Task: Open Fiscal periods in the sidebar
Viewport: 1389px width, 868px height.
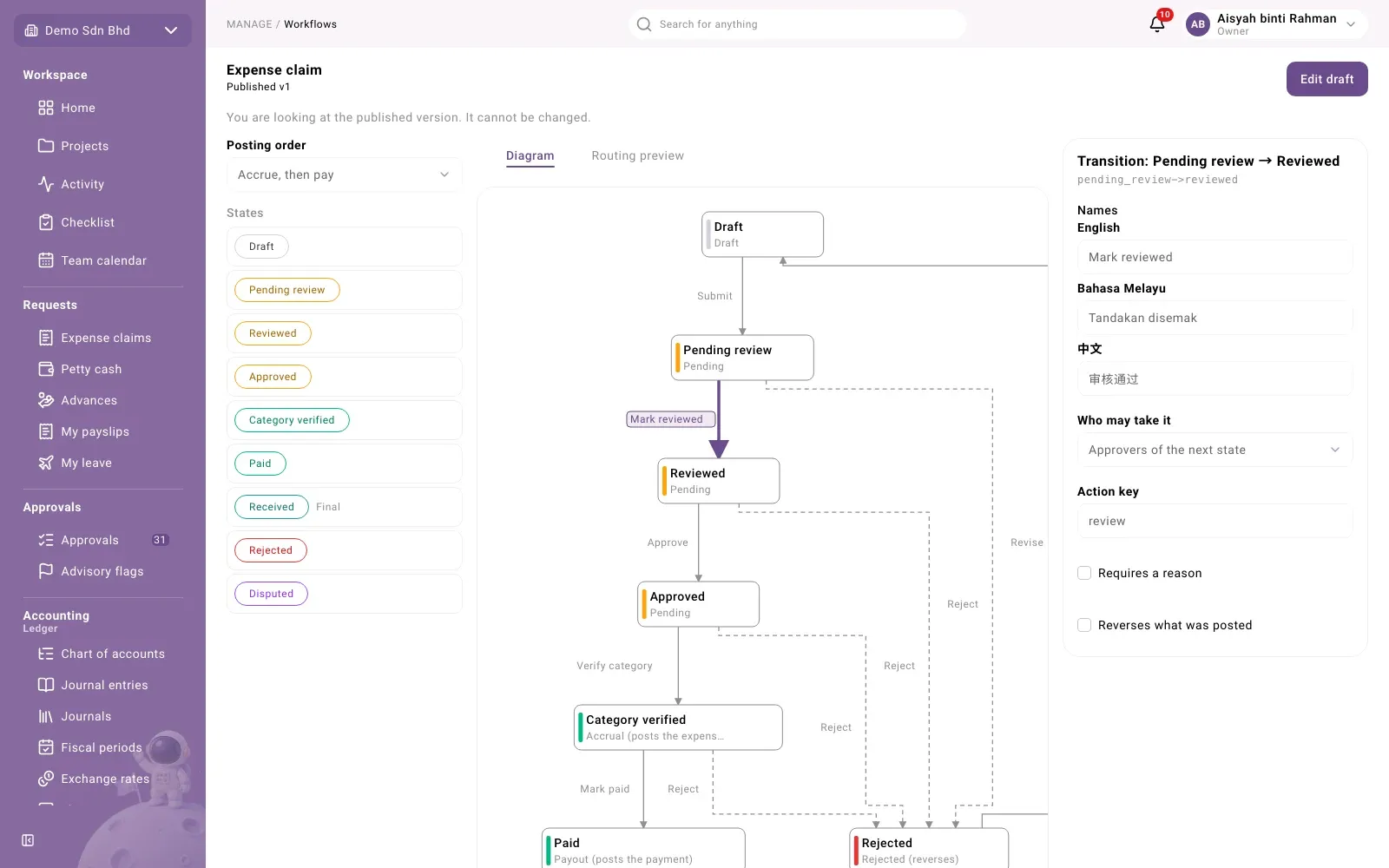Action: [x=102, y=747]
